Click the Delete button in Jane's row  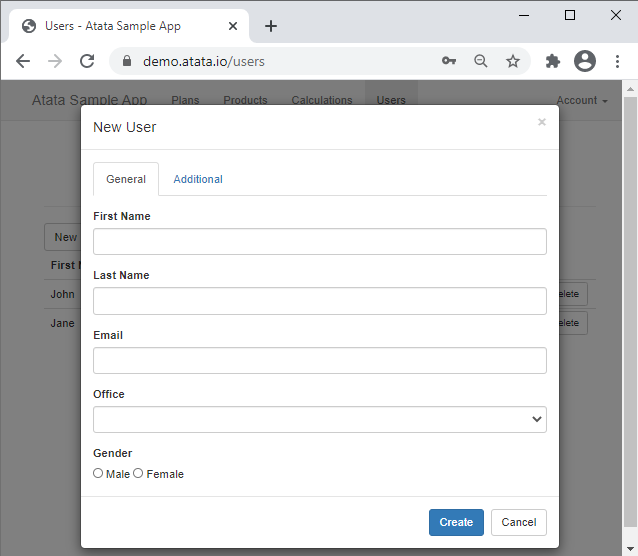573,323
